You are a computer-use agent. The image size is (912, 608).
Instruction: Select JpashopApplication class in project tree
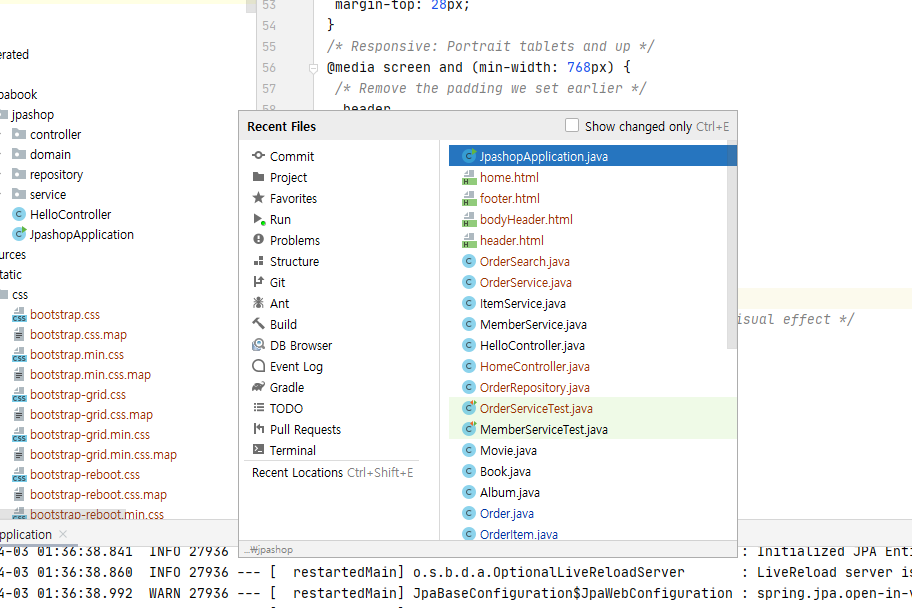click(73, 234)
